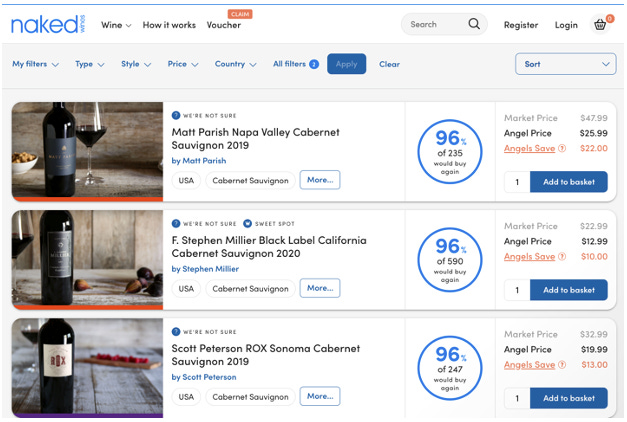Click Angels Save link on Stephen Millier wine
Screen dimensions: 627x422
(529, 256)
